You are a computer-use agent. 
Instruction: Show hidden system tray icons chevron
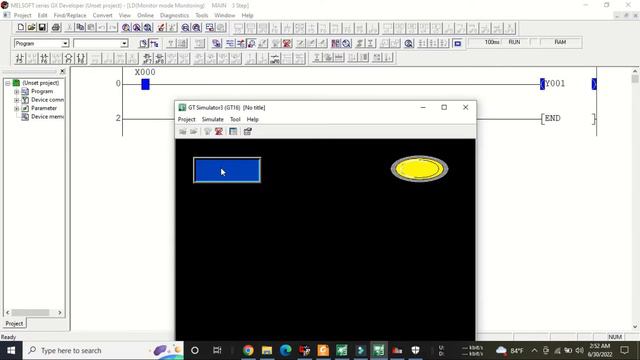[534, 350]
